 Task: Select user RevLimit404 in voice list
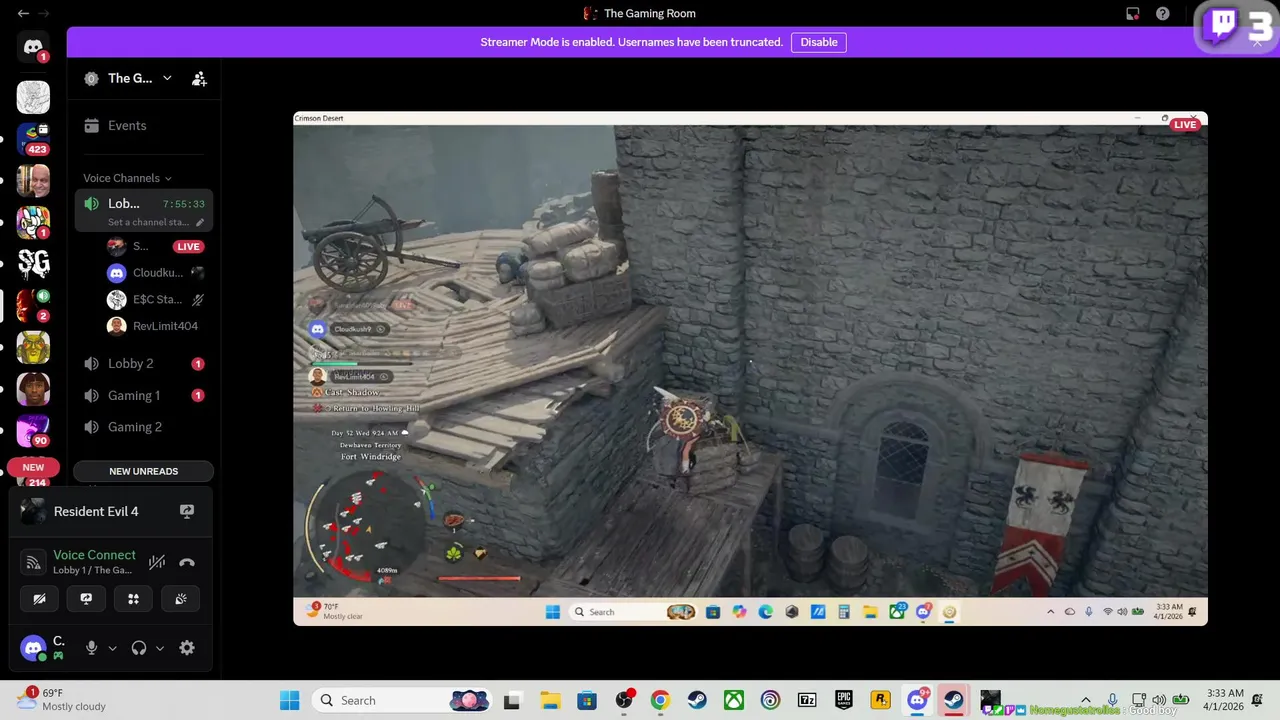pyautogui.click(x=155, y=326)
